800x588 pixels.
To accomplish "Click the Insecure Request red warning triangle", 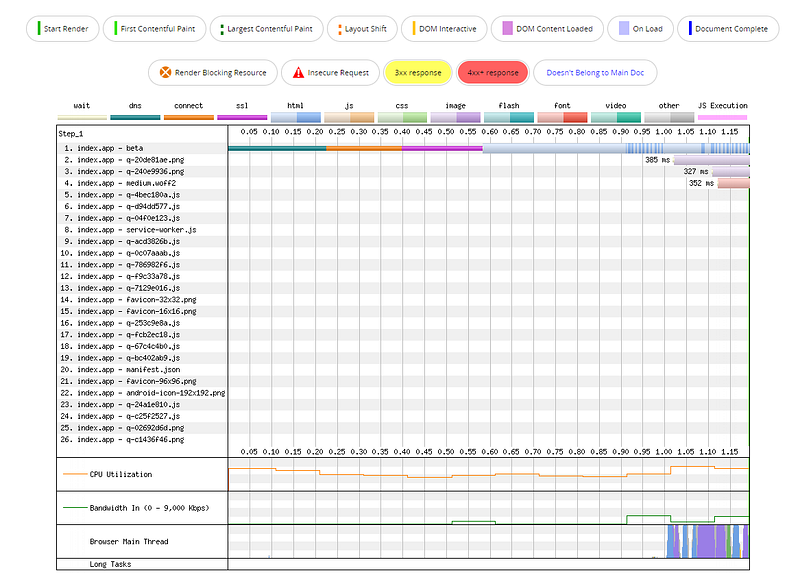I will pyautogui.click(x=298, y=72).
